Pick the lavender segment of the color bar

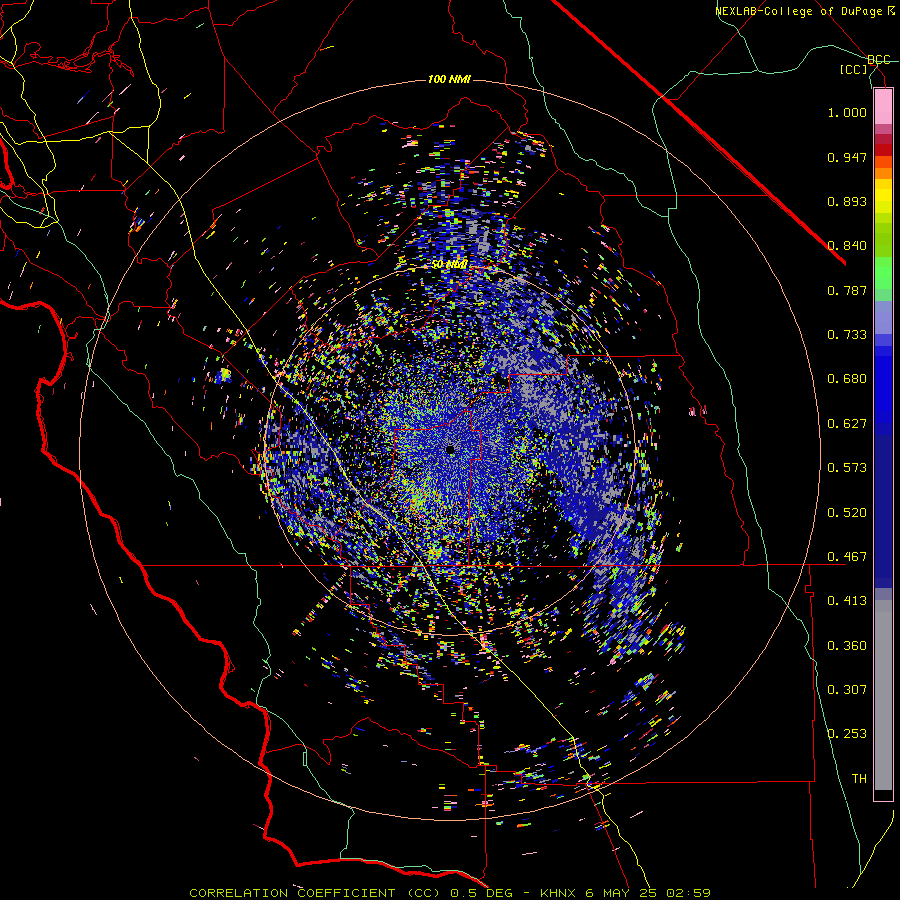[883, 318]
